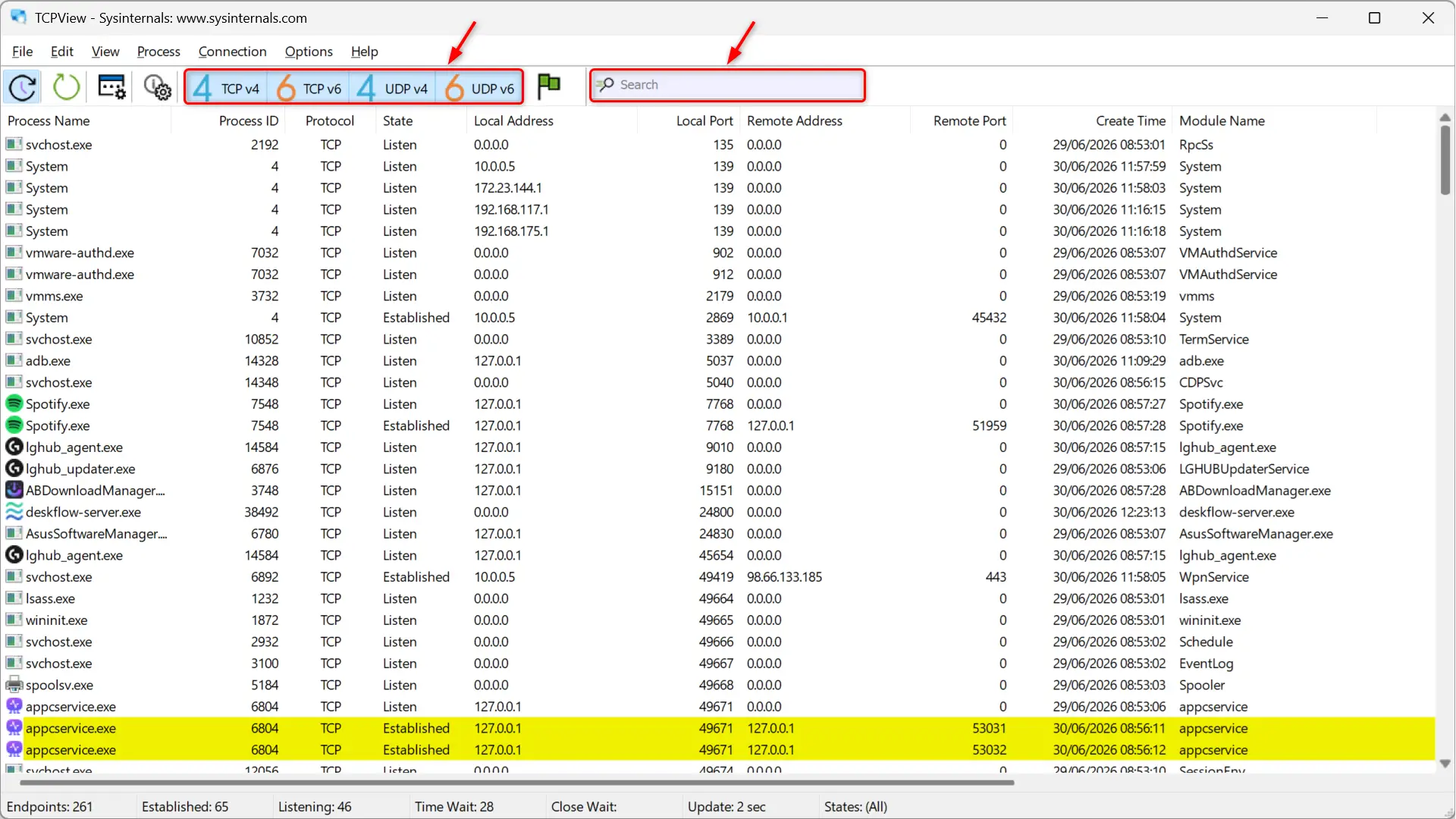
Task: Click the States: (All) status entry
Action: [x=855, y=807]
